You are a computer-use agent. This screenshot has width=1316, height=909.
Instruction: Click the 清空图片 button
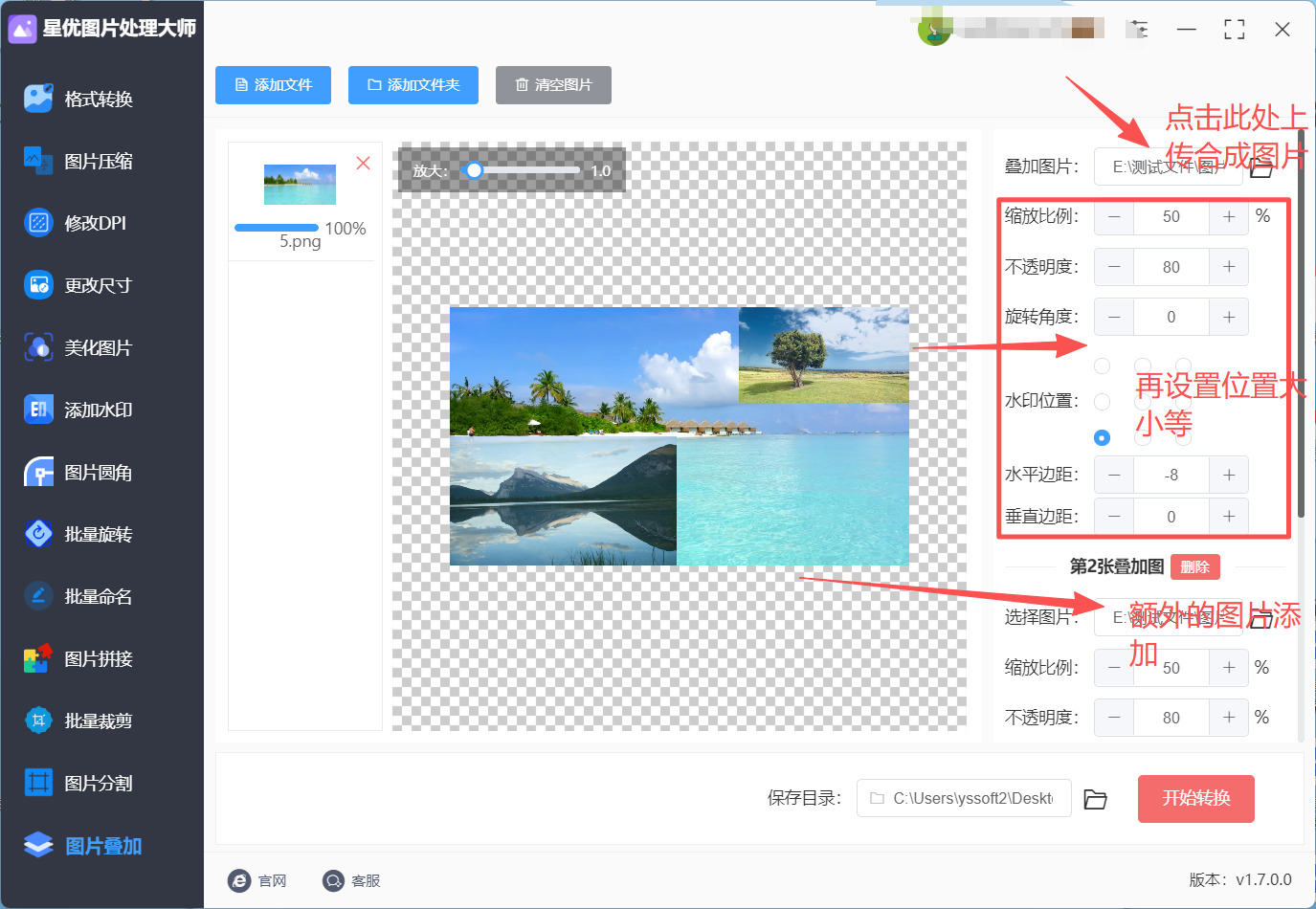click(553, 85)
